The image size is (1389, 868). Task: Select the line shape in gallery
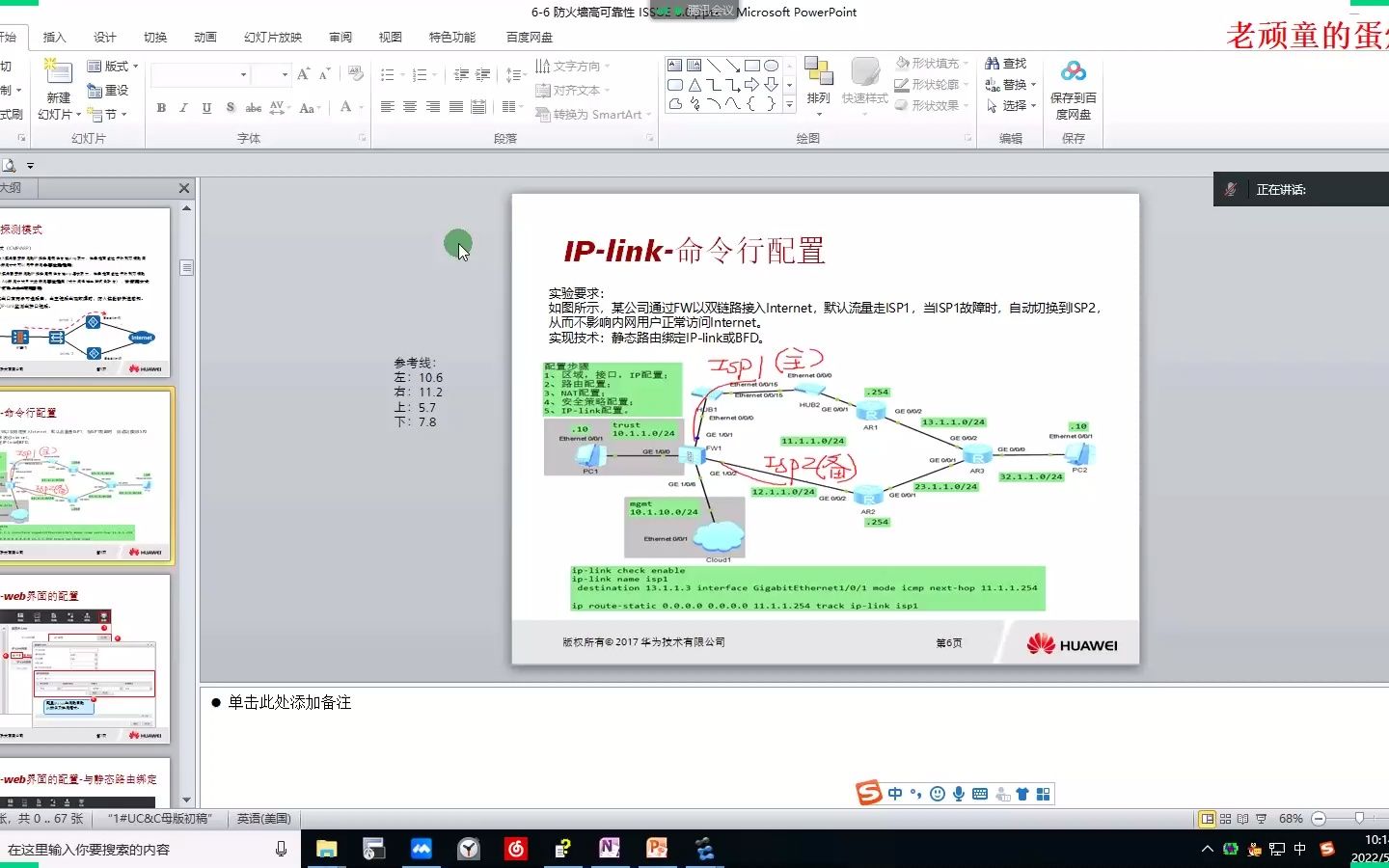click(x=714, y=66)
